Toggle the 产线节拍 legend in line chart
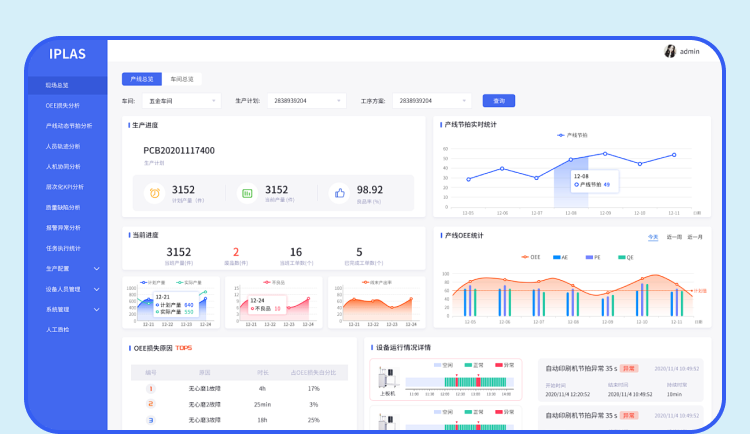Viewport: 750px width, 434px height. click(x=572, y=134)
